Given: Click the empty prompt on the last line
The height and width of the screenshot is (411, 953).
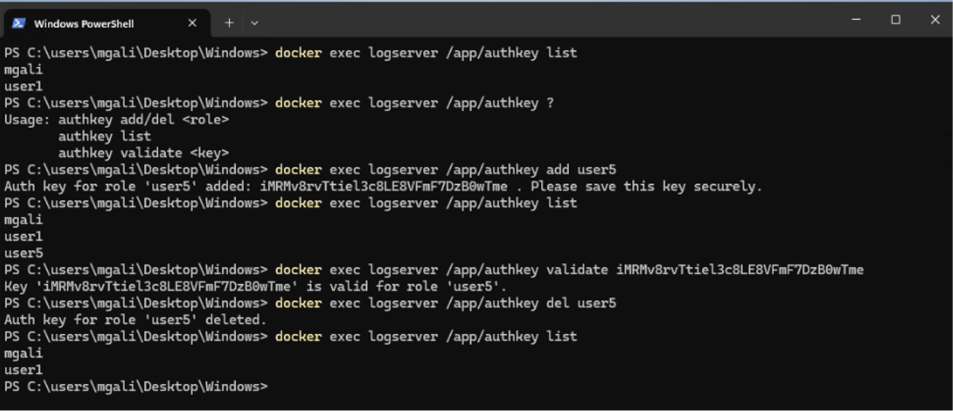Looking at the screenshot, I should coord(136,387).
